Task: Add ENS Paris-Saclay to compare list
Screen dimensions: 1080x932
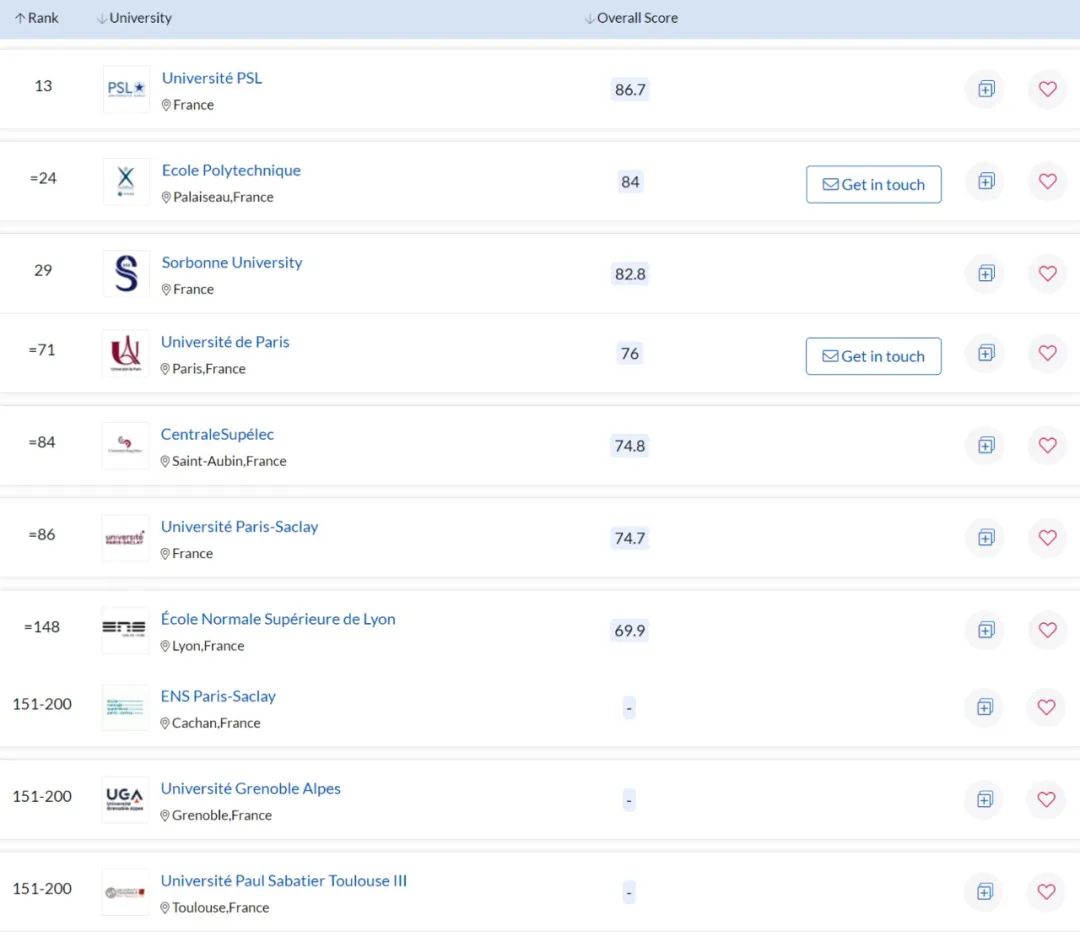Action: tap(985, 707)
